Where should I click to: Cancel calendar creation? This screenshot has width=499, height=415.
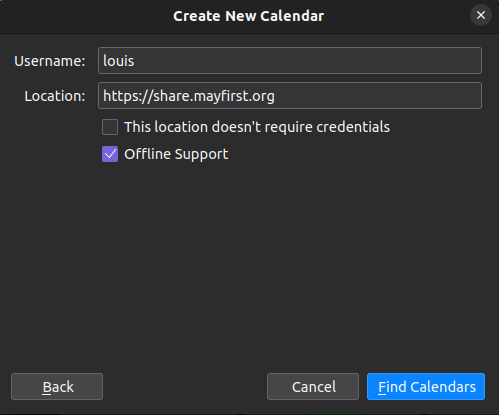tap(313, 387)
